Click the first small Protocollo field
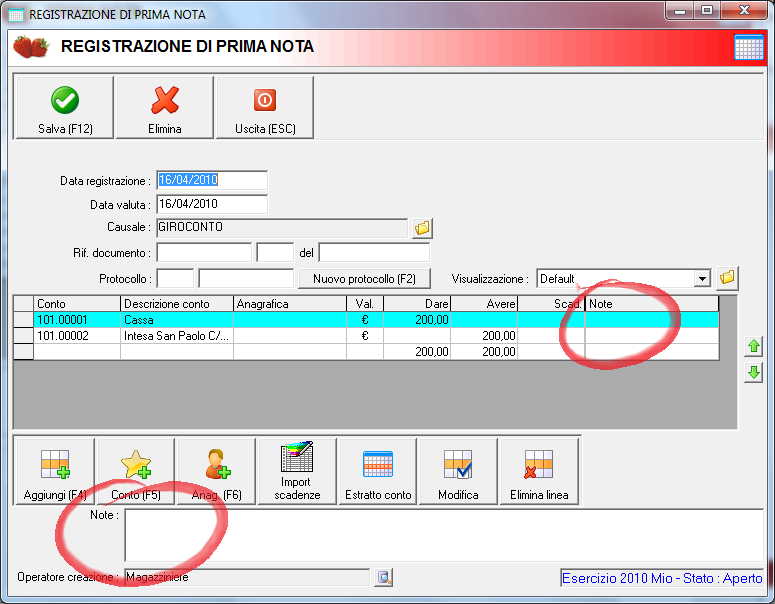The height and width of the screenshot is (604, 775). tap(175, 278)
